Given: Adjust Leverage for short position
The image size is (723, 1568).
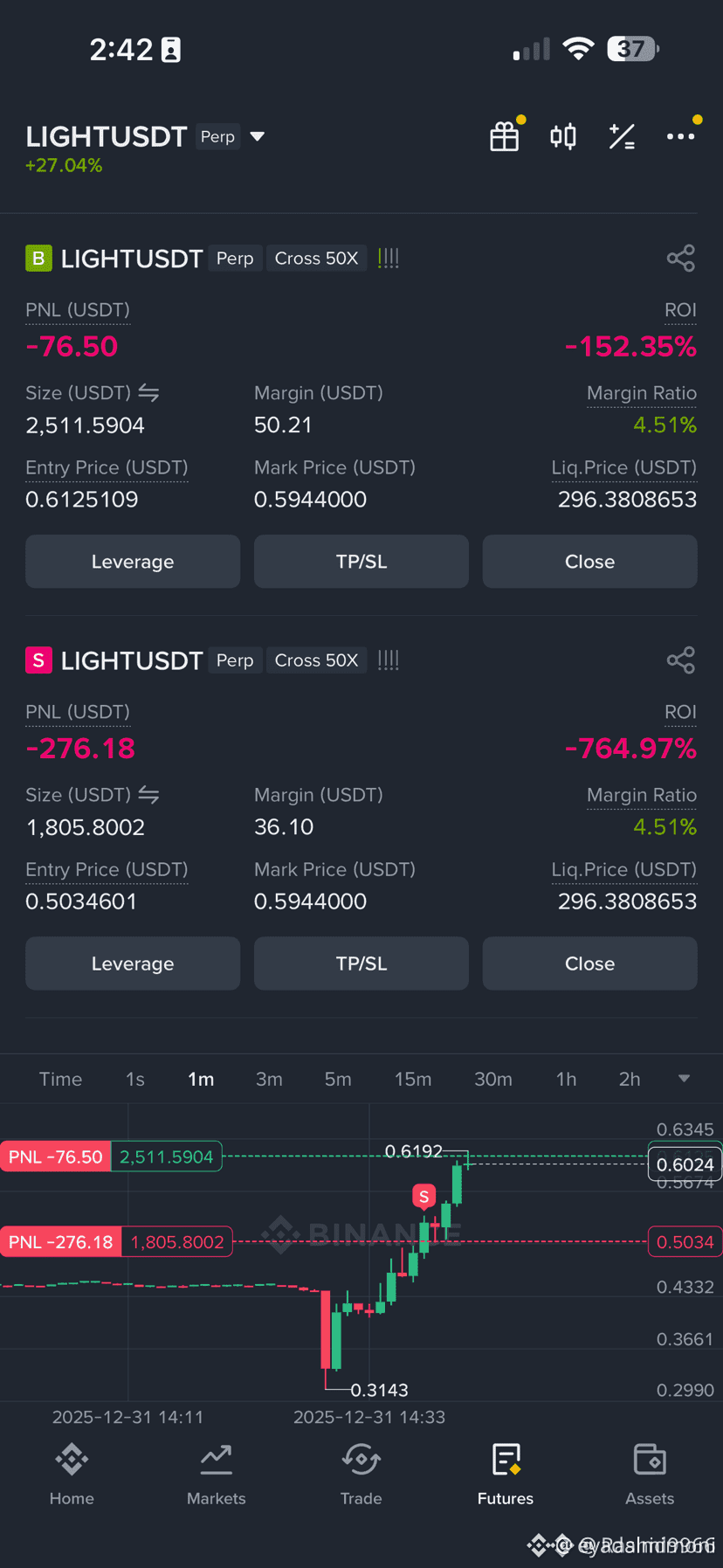Looking at the screenshot, I should (133, 964).
